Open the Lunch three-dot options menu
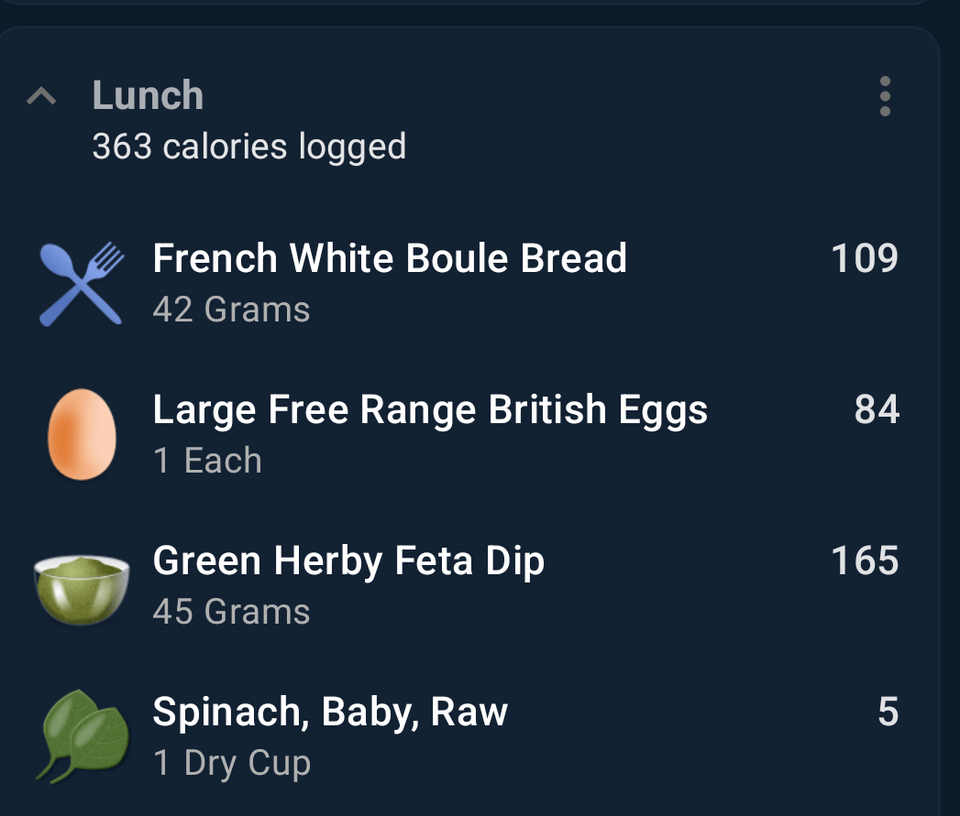 (885, 96)
